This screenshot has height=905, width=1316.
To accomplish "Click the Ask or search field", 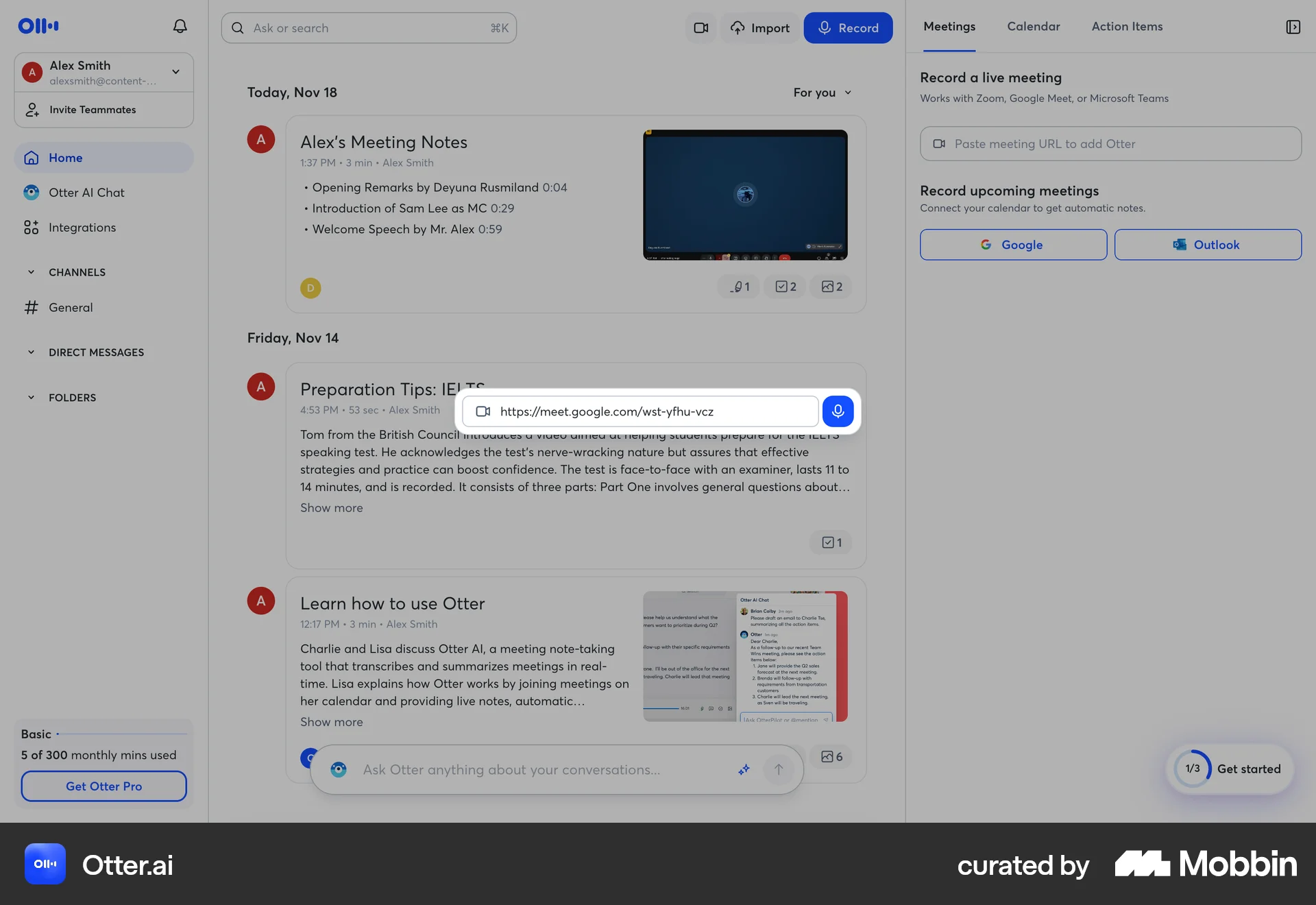I will (x=369, y=28).
